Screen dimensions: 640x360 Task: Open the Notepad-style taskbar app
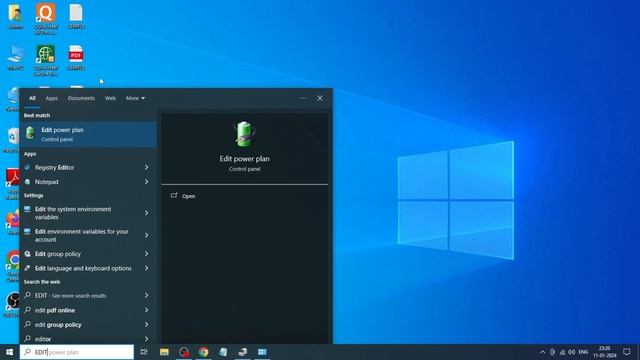[223, 352]
